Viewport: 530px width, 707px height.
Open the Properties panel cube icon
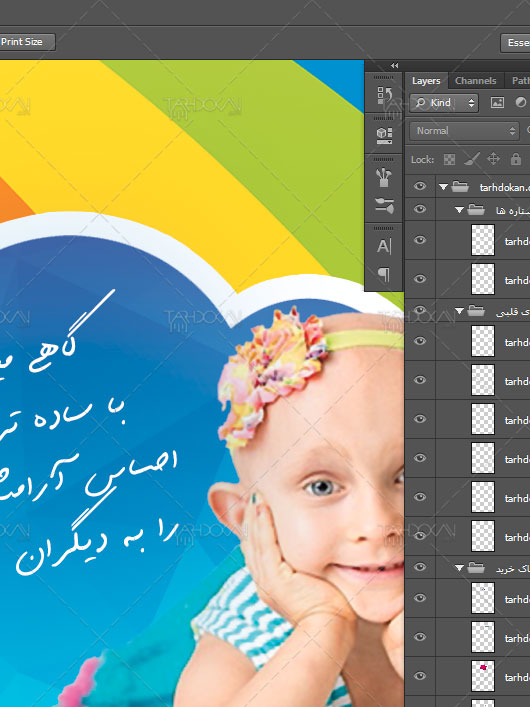(x=384, y=135)
